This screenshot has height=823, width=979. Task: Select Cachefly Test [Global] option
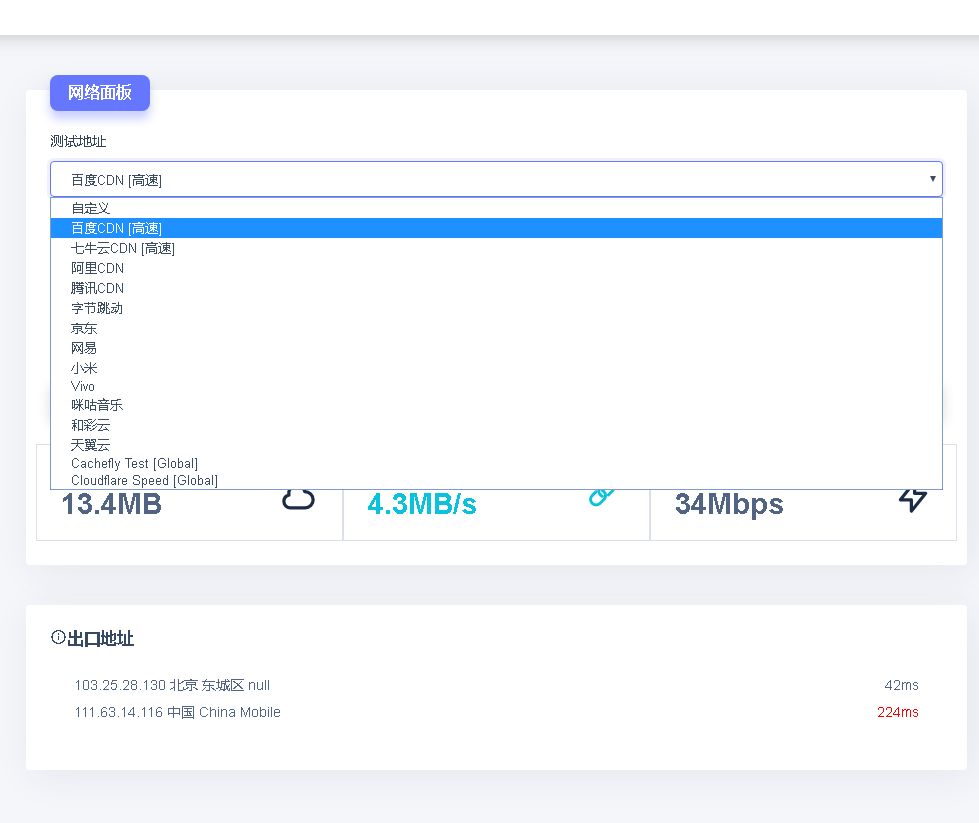[x=134, y=463]
